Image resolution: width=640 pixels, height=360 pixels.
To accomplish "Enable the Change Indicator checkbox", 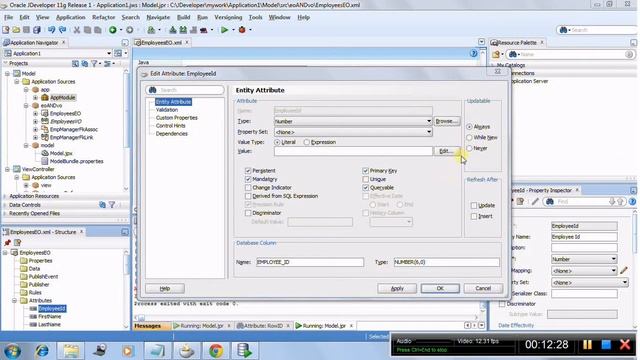I will [248, 188].
